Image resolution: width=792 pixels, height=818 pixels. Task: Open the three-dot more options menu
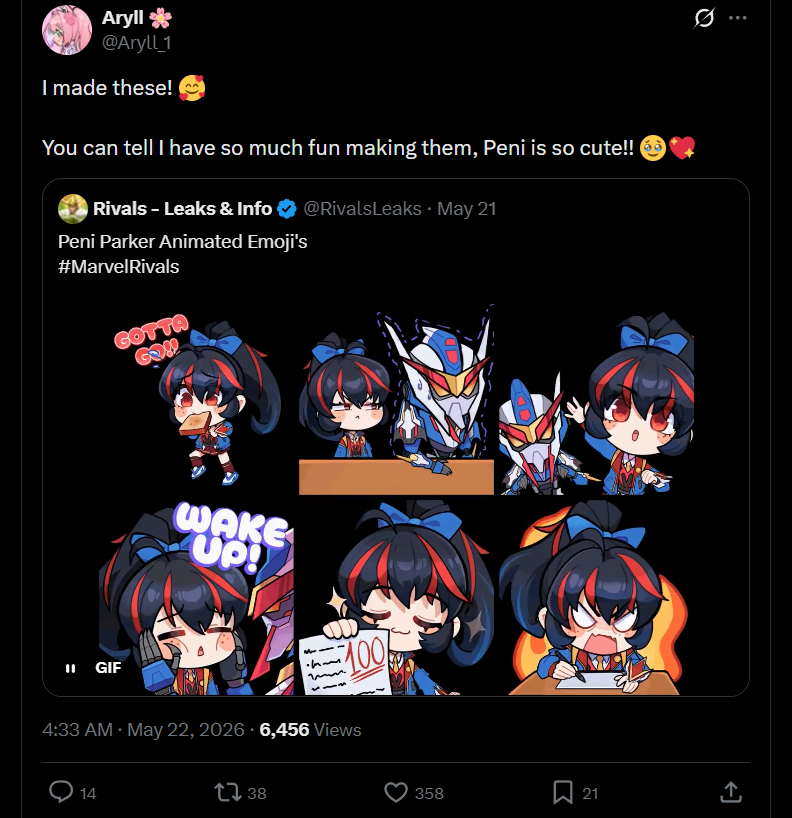[737, 18]
